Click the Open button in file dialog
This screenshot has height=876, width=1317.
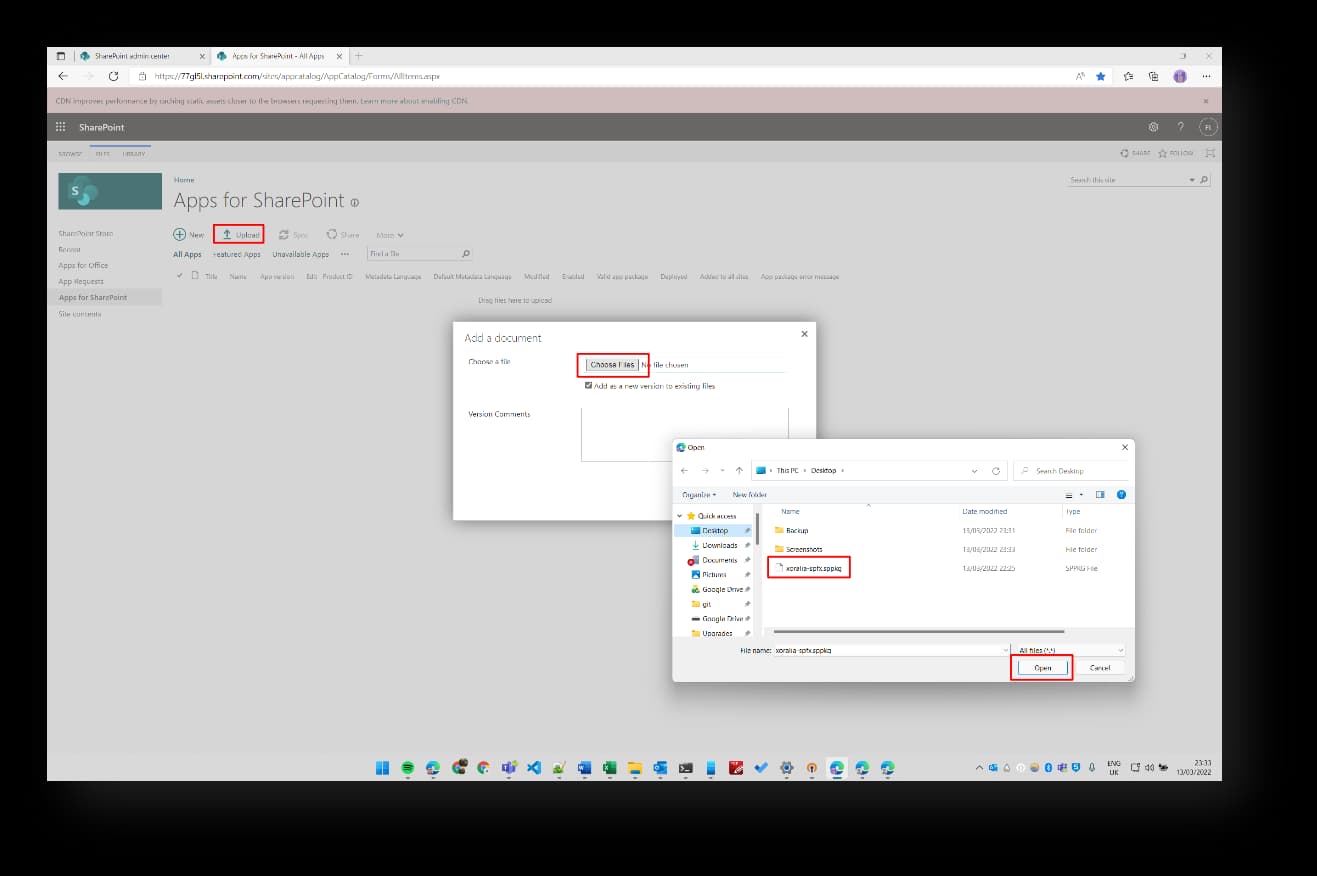coord(1042,667)
